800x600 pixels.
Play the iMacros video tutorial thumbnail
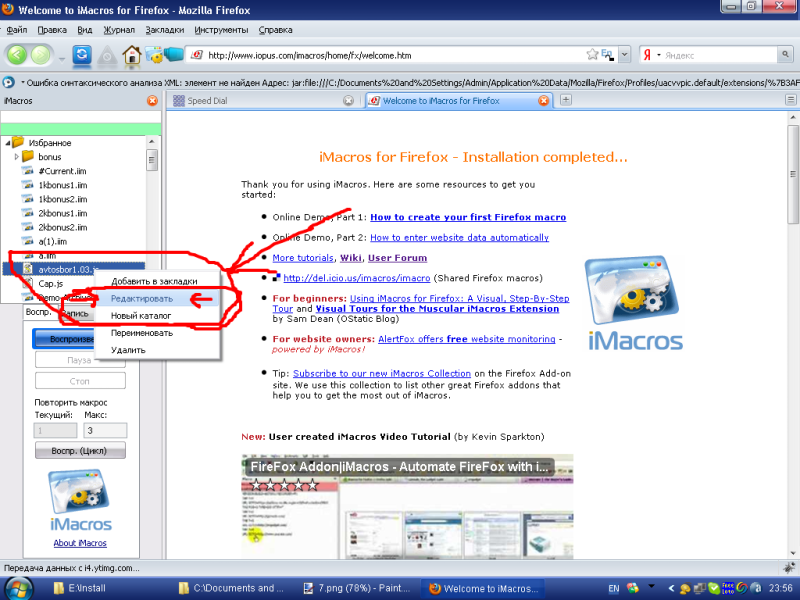coord(407,506)
